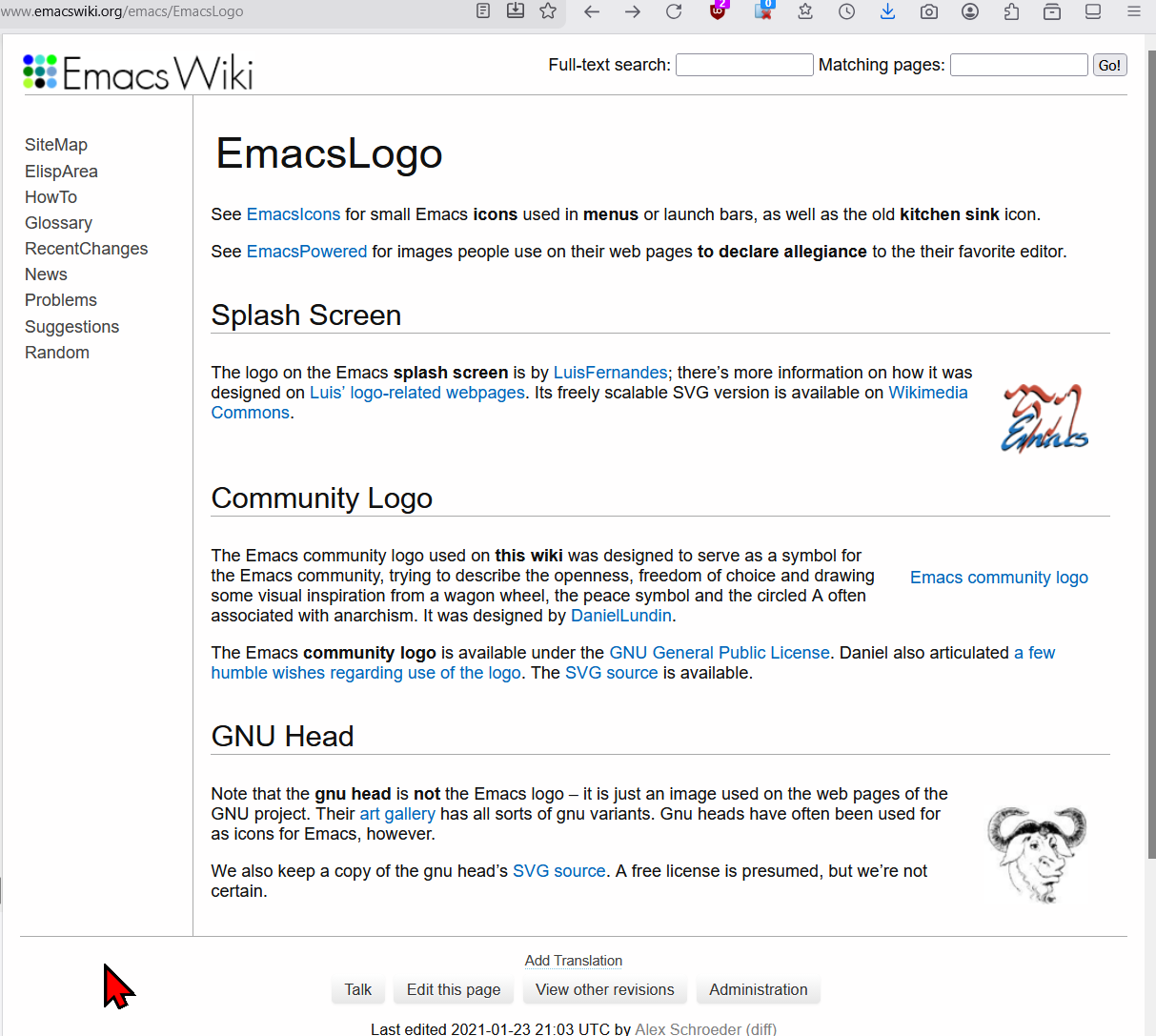Viewport: 1156px width, 1036px height.
Task: Follow the Emacs community logo link
Action: (999, 577)
